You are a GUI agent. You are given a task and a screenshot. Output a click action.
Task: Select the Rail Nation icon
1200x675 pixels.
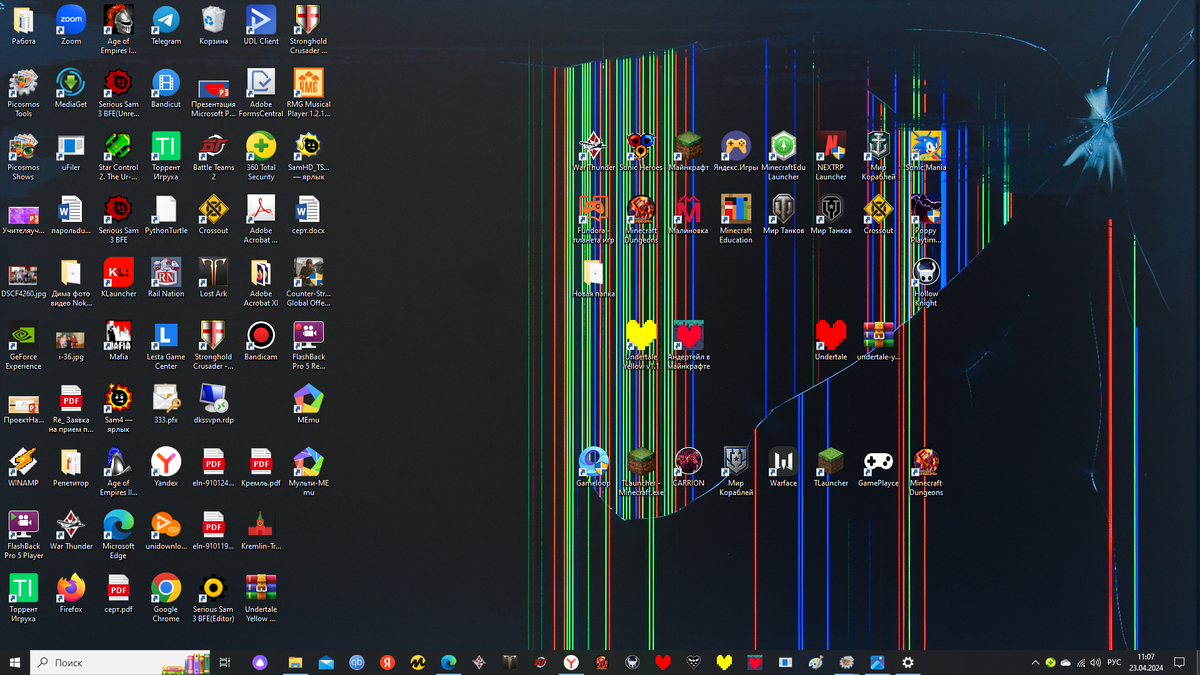pos(166,278)
